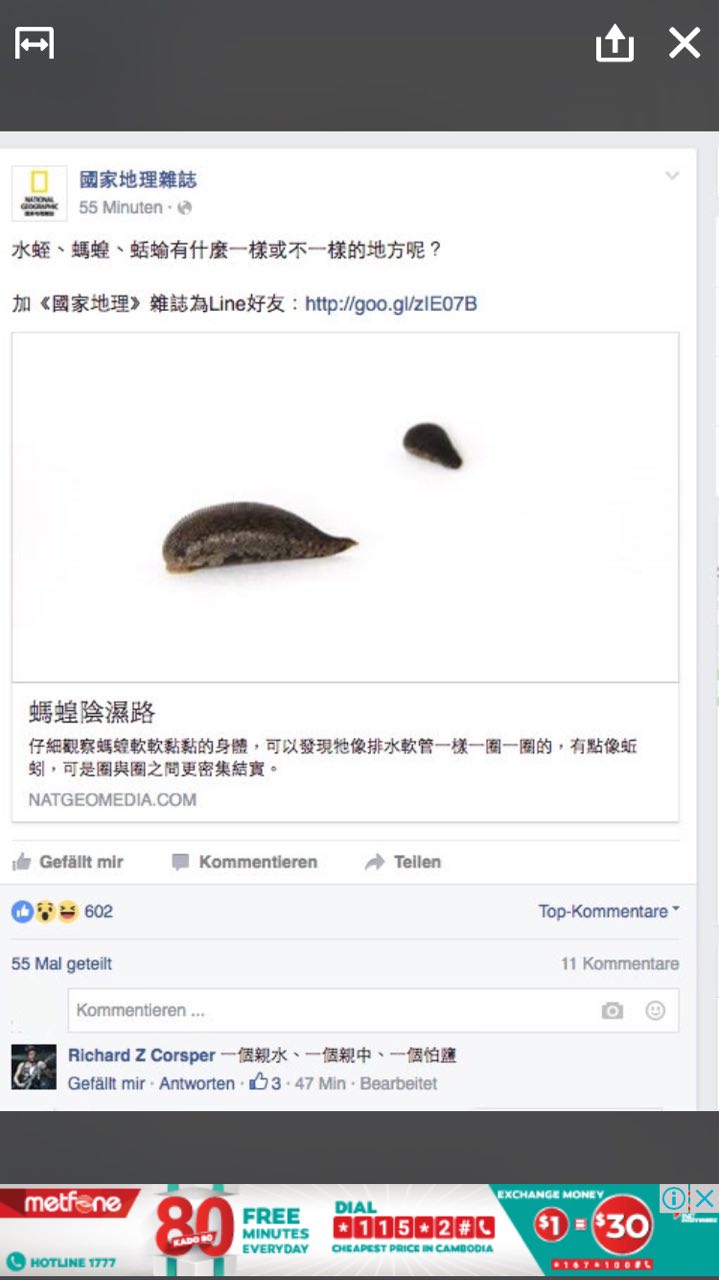
Task: Close the image viewer with X
Action: 684,43
